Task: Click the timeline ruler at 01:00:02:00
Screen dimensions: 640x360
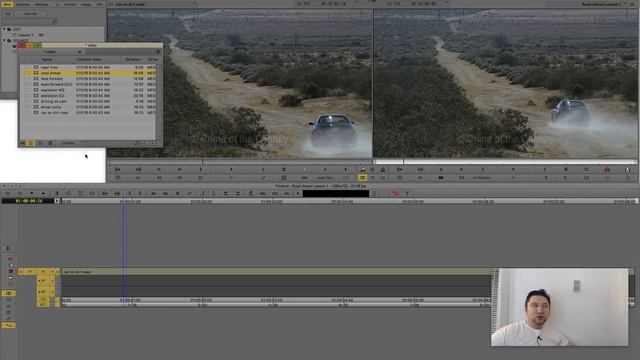Action: (201, 202)
